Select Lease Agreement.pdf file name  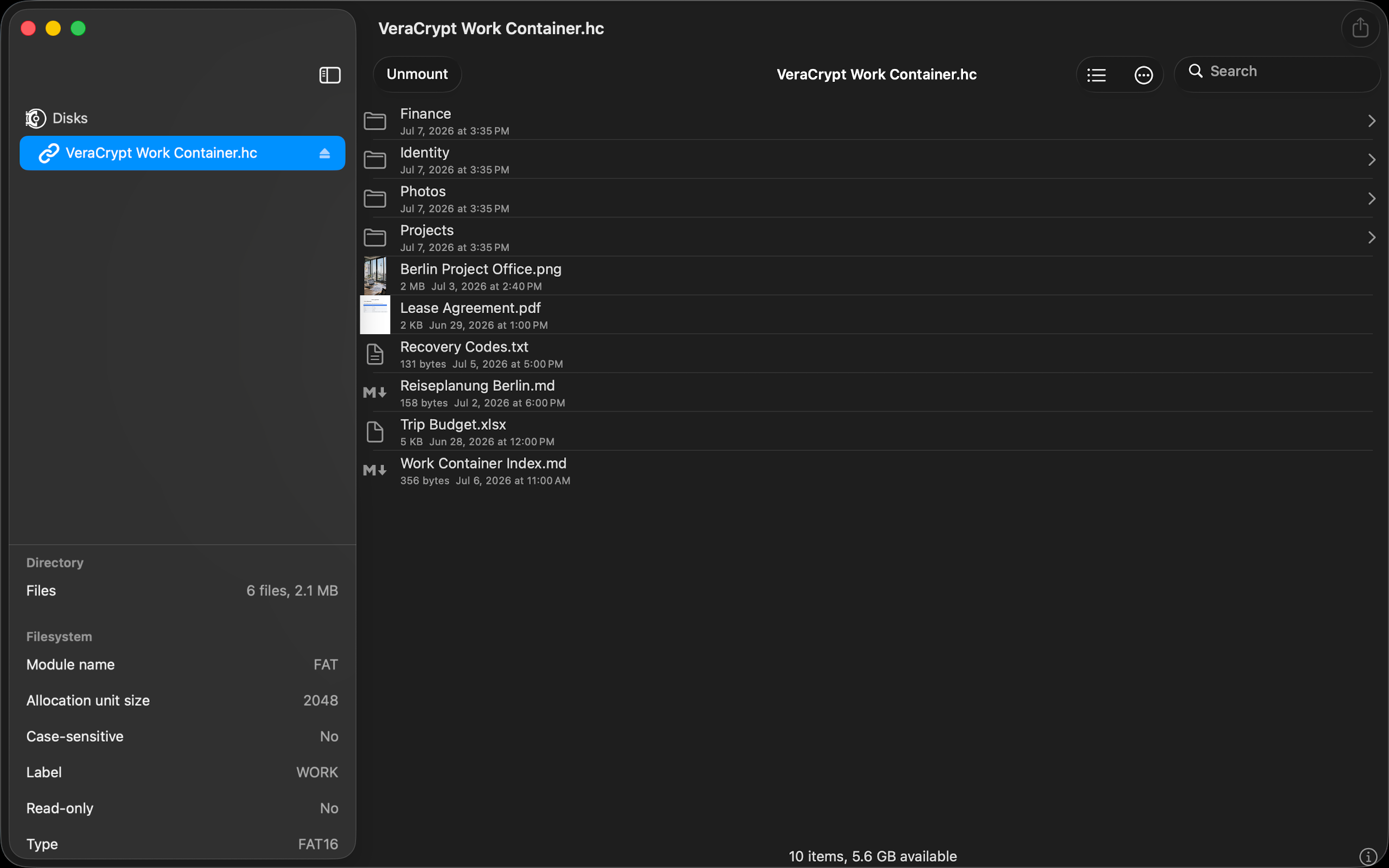coord(470,308)
